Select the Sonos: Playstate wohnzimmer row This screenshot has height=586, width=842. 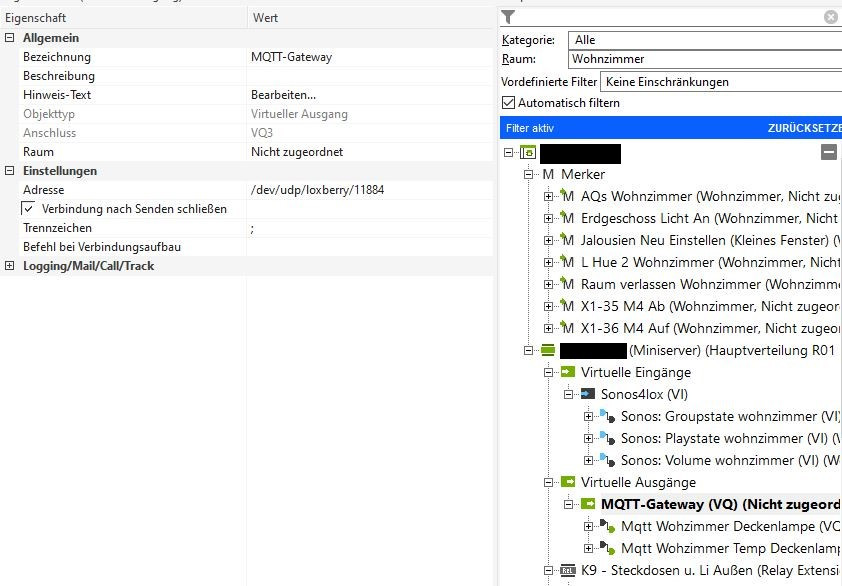[x=730, y=438]
